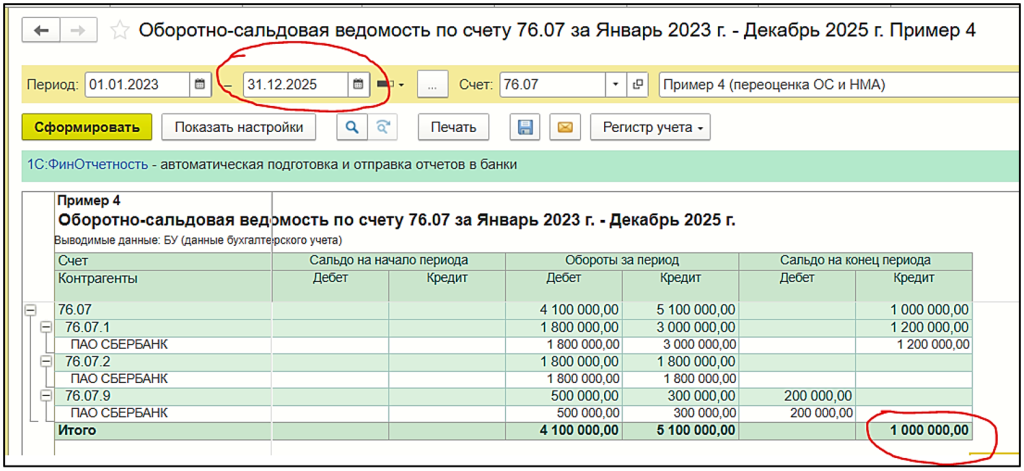Click Показать настройки button
1024x471 pixels.
tap(238, 127)
